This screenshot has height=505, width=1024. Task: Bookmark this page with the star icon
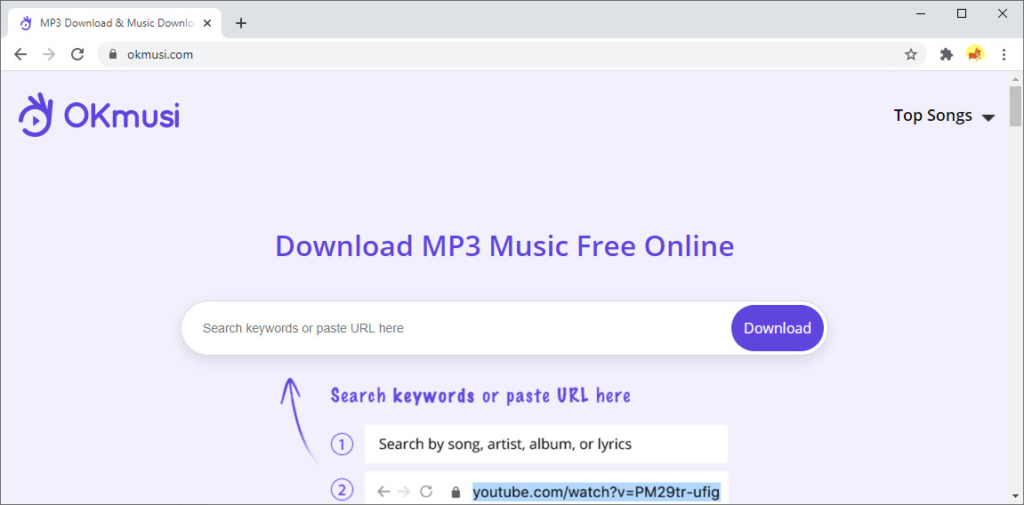point(910,55)
